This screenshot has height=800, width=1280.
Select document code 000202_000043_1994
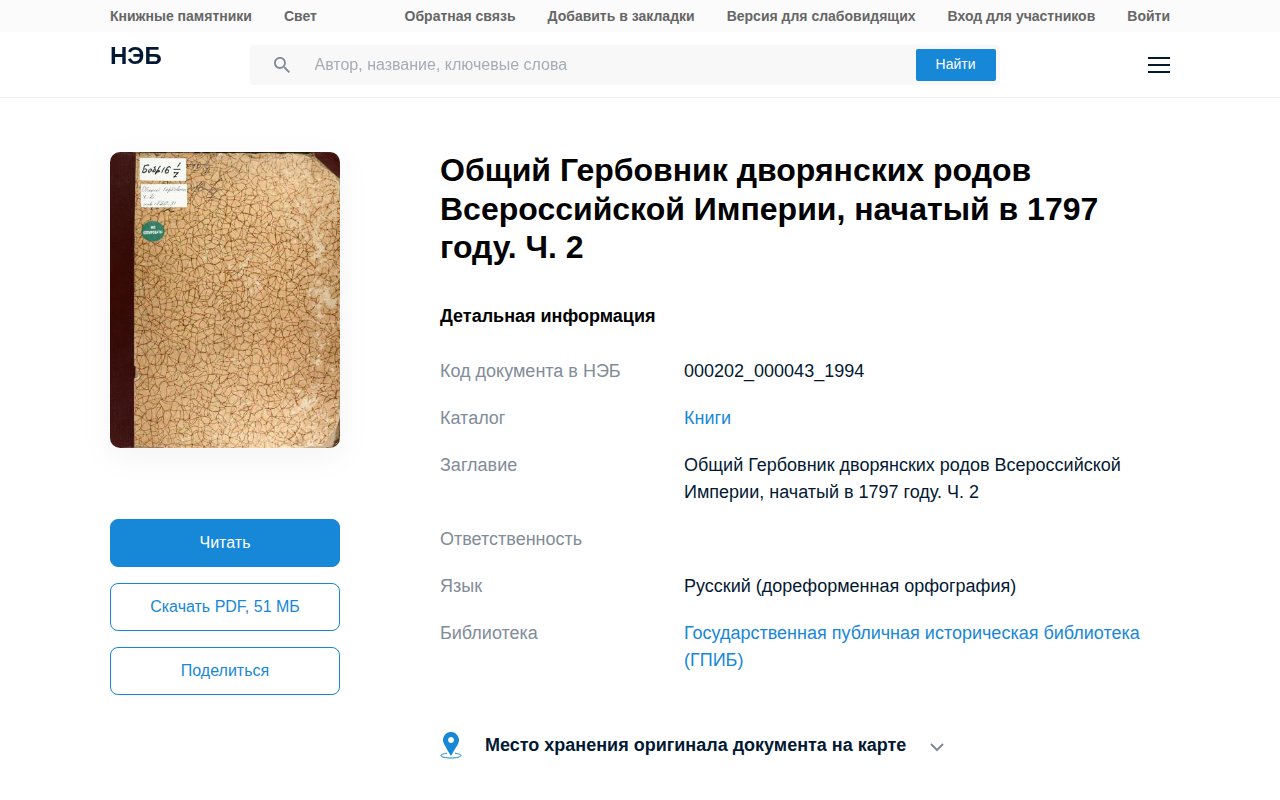click(774, 371)
